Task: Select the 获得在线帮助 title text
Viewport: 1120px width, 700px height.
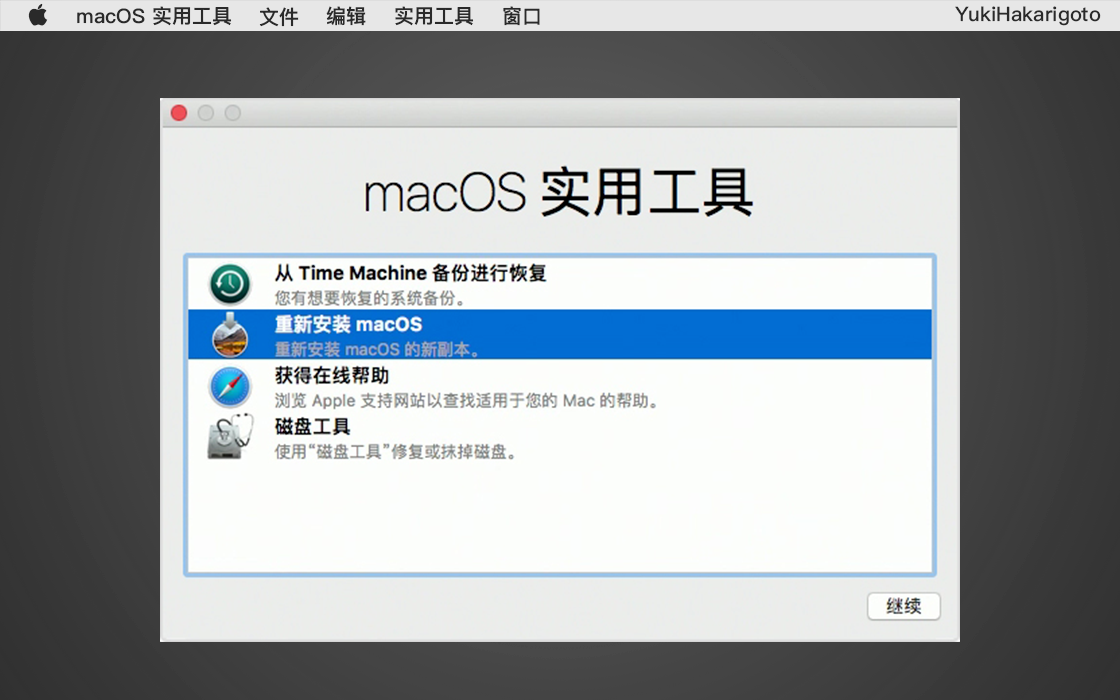Action: click(x=332, y=376)
